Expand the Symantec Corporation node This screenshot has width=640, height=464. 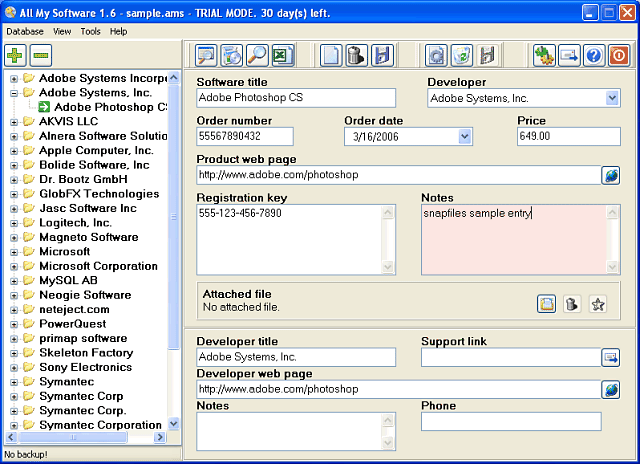point(14,426)
